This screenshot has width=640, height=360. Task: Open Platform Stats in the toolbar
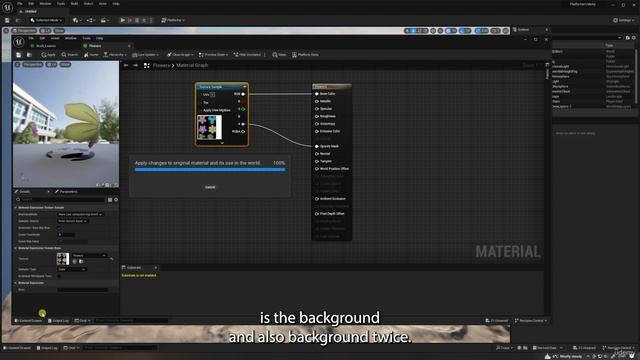(305, 55)
